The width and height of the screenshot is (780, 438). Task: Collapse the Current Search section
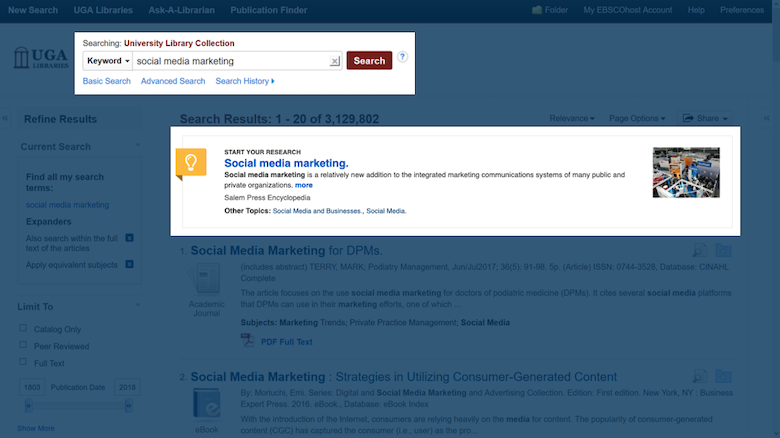point(138,145)
